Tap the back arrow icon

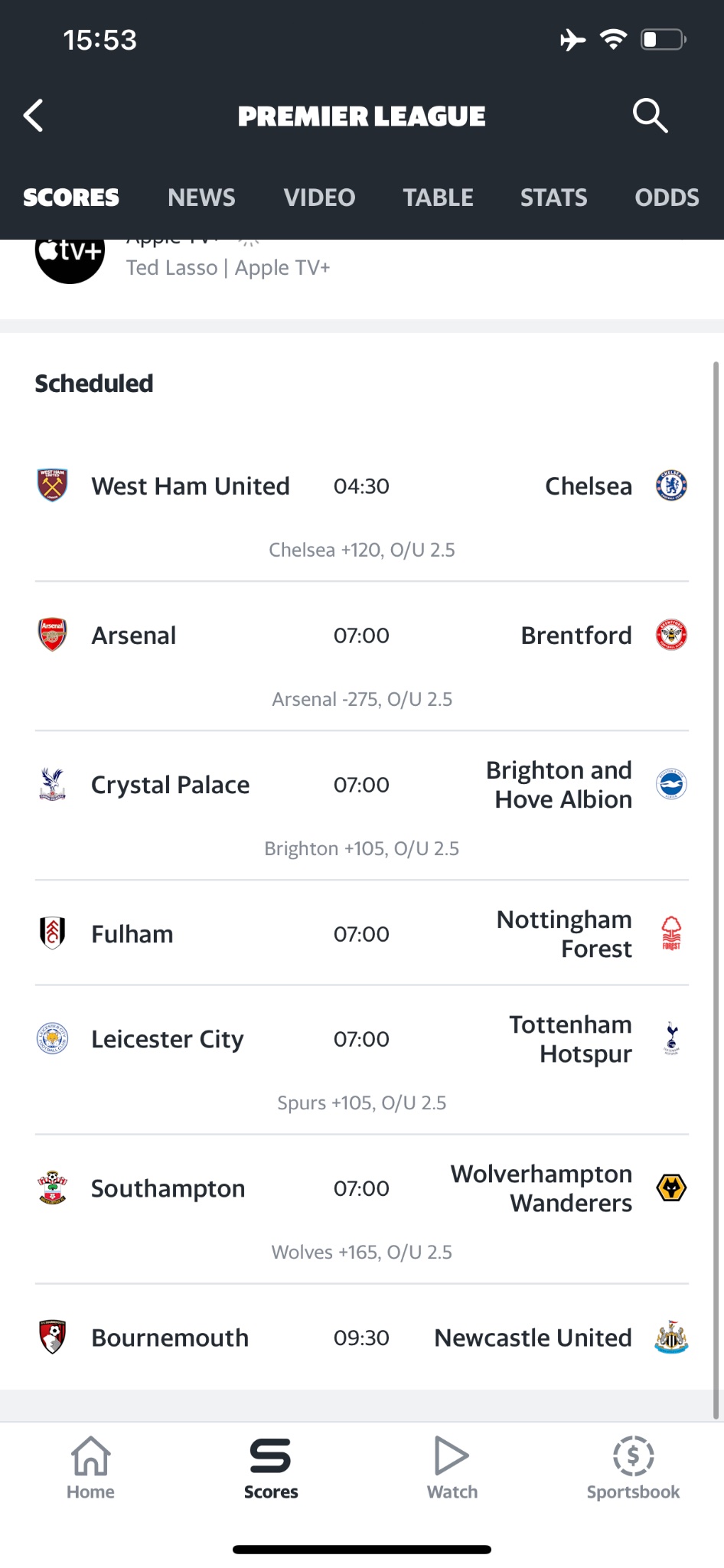[x=33, y=116]
